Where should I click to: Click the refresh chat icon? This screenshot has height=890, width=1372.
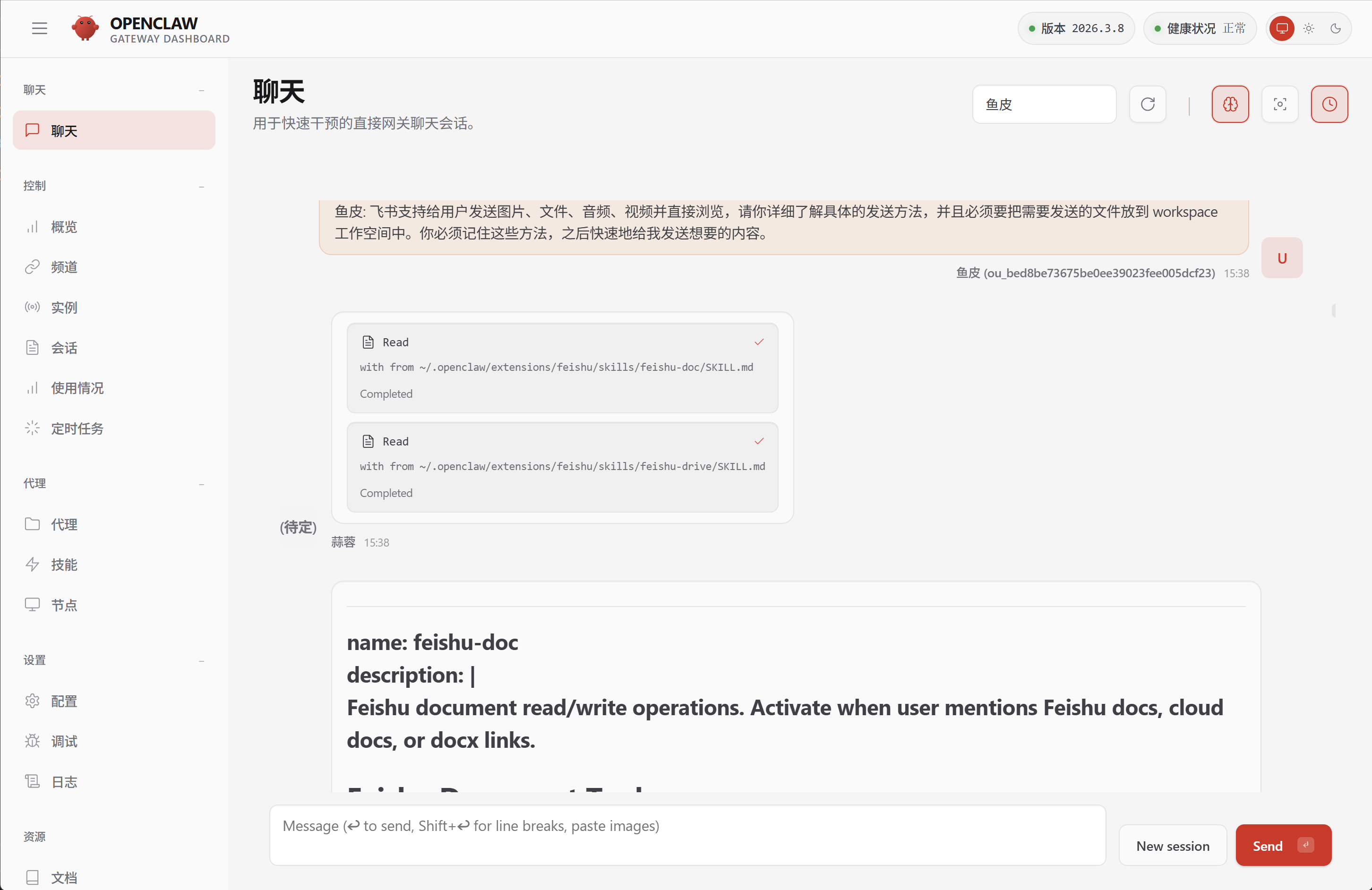tap(1147, 104)
